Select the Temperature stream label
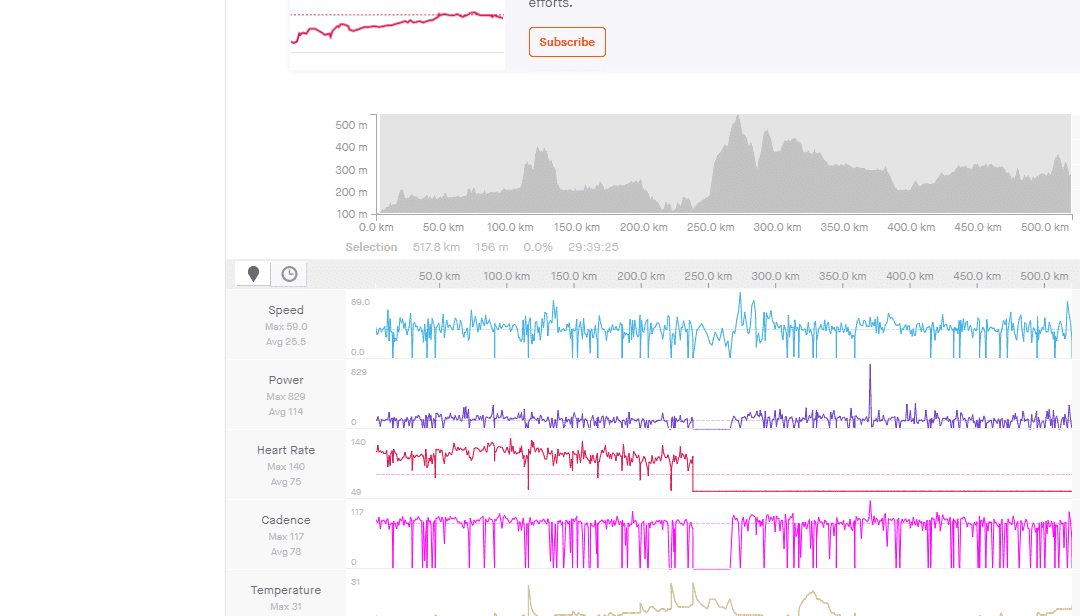The width and height of the screenshot is (1080, 616). click(285, 590)
